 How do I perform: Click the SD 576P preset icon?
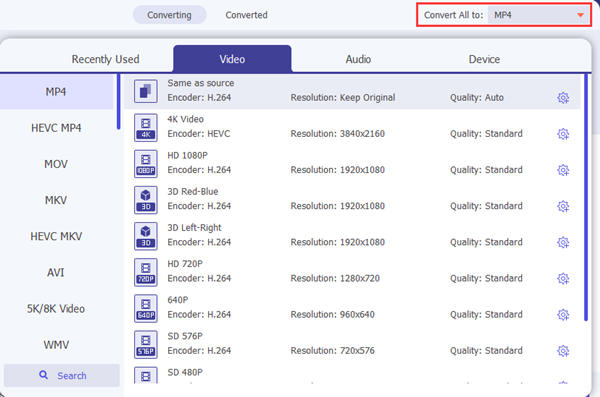[145, 345]
